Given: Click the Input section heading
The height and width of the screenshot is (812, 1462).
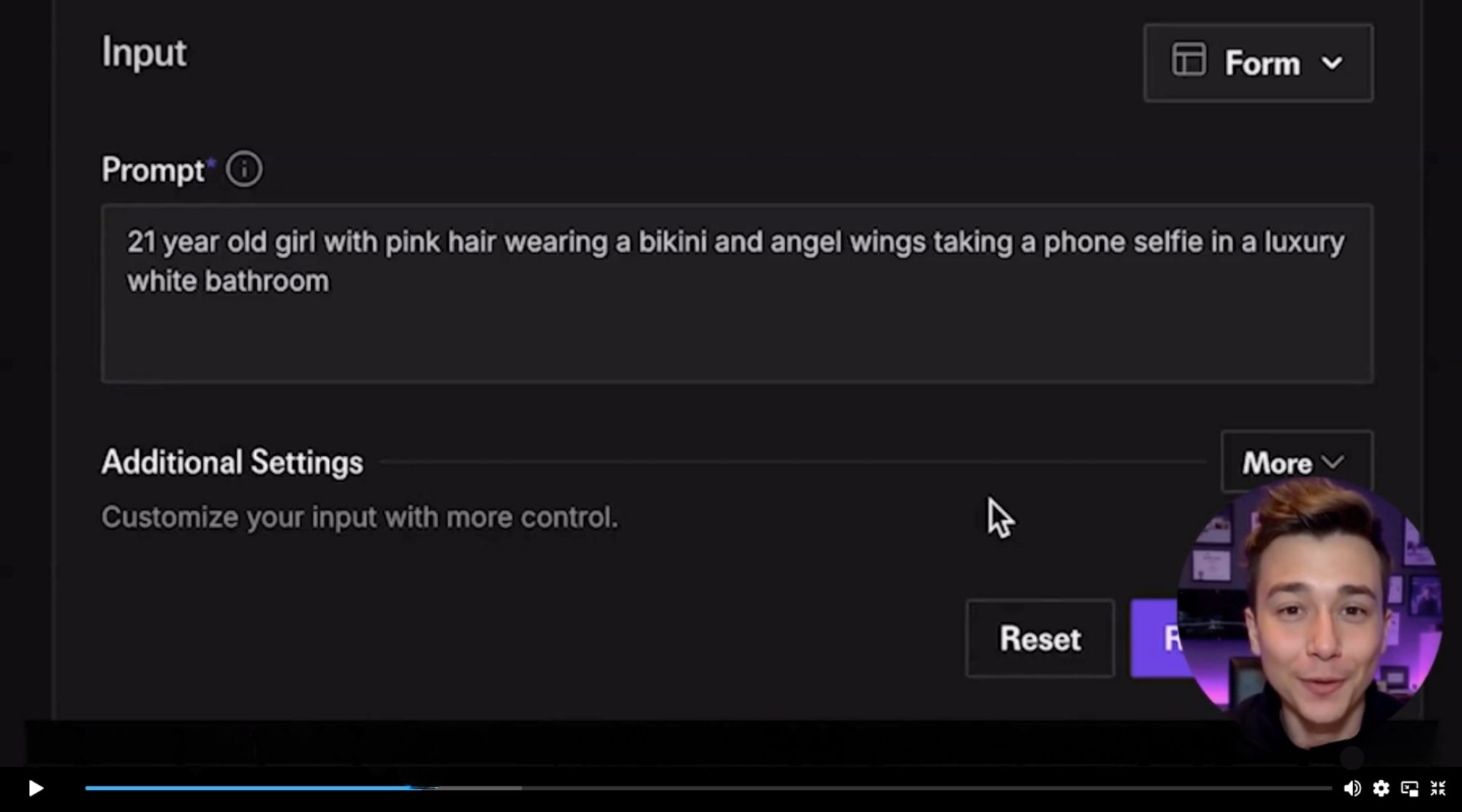Looking at the screenshot, I should coord(144,53).
